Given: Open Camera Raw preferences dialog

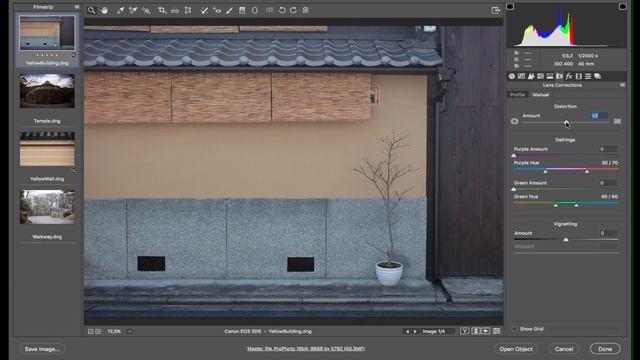Looking at the screenshot, I should pos(269,10).
